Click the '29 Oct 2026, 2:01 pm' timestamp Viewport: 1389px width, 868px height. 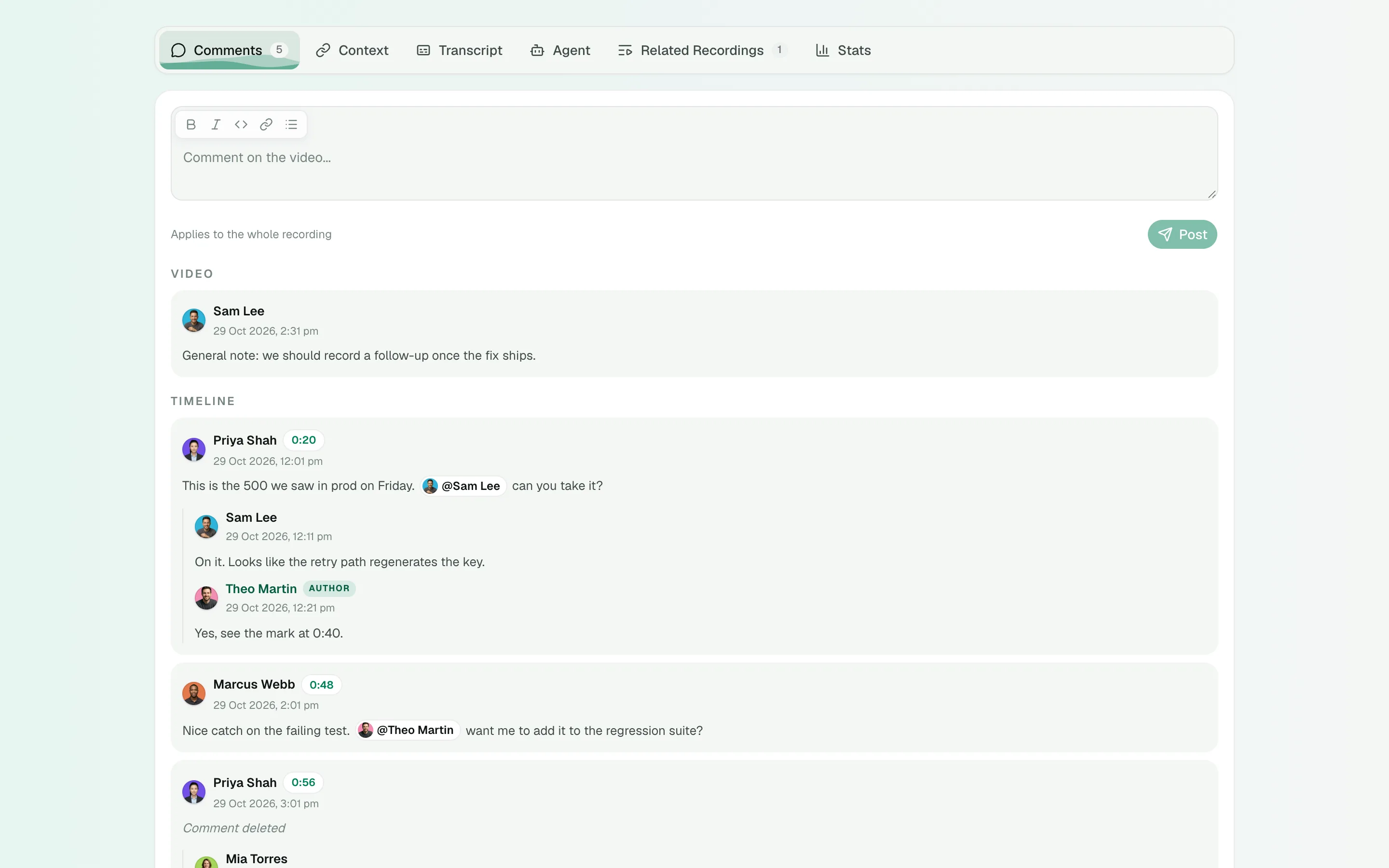point(266,705)
